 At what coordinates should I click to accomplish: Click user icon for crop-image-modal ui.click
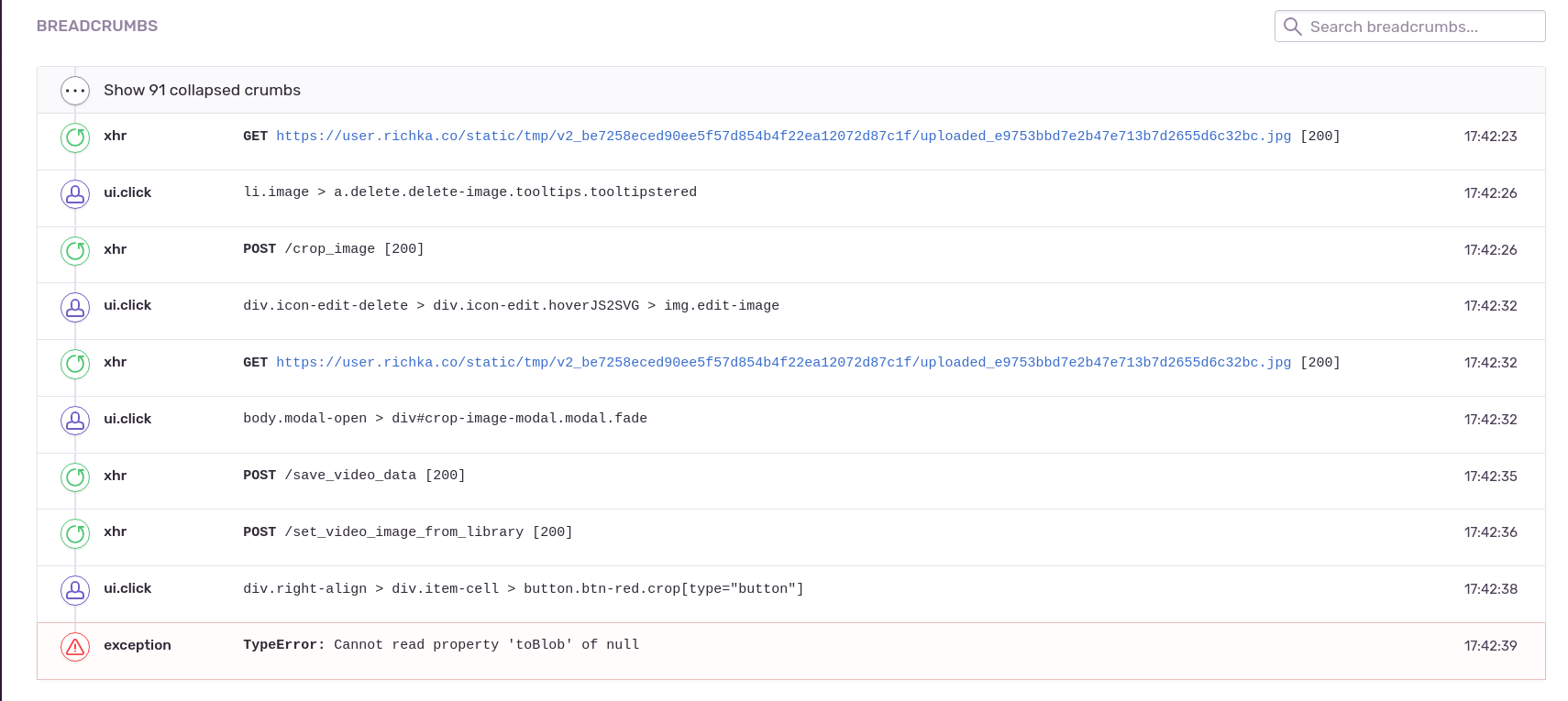pos(75,421)
